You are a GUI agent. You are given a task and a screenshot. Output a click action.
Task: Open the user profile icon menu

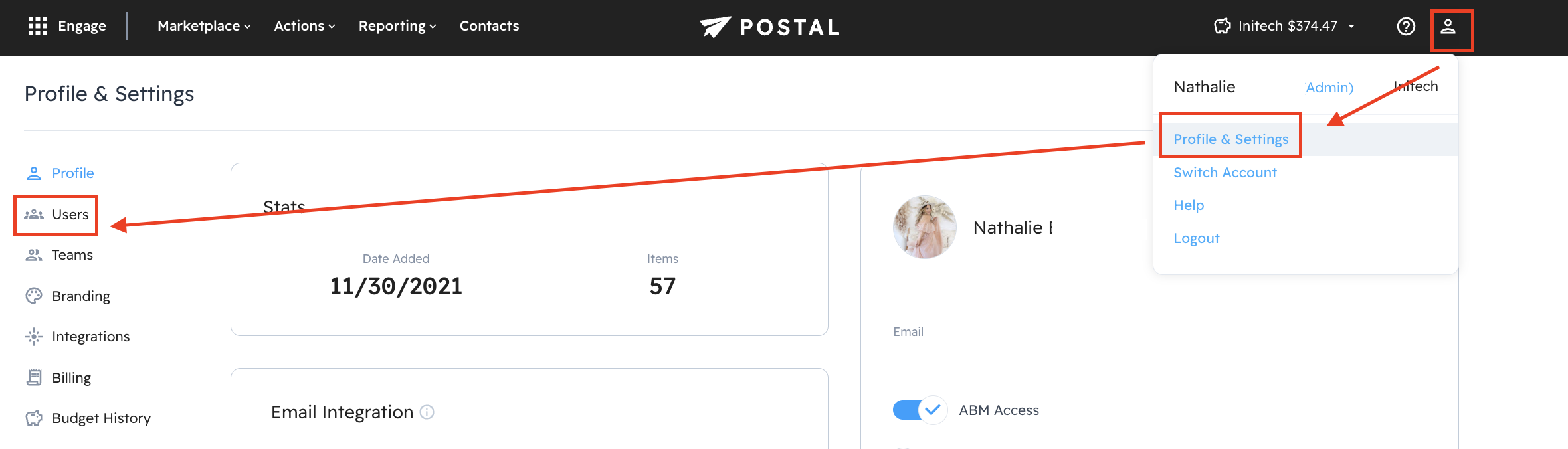point(1448,27)
